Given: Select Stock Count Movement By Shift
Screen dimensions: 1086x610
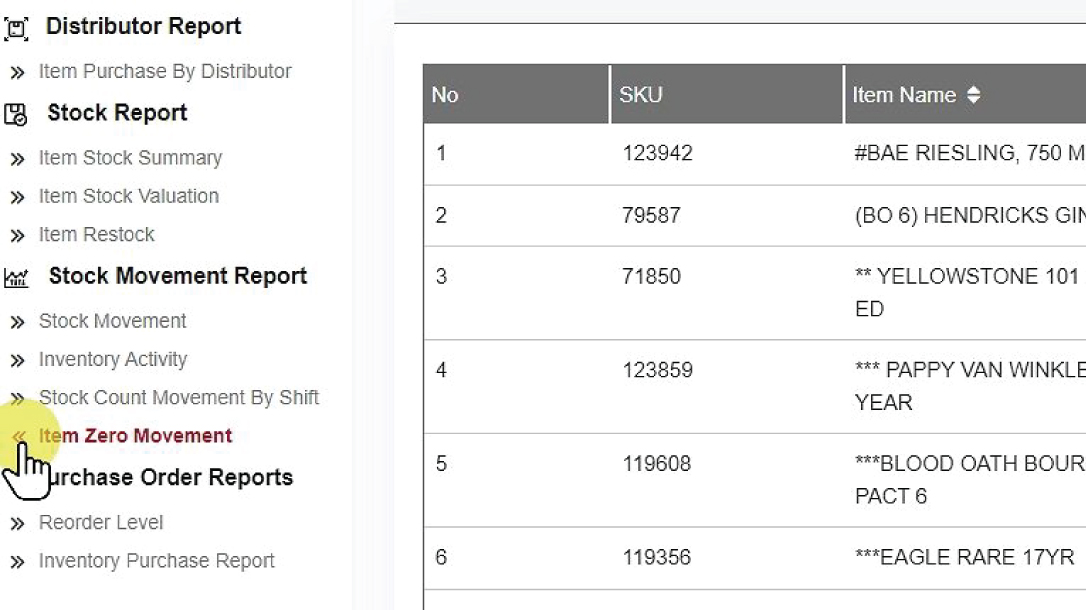Looking at the screenshot, I should coord(178,398).
